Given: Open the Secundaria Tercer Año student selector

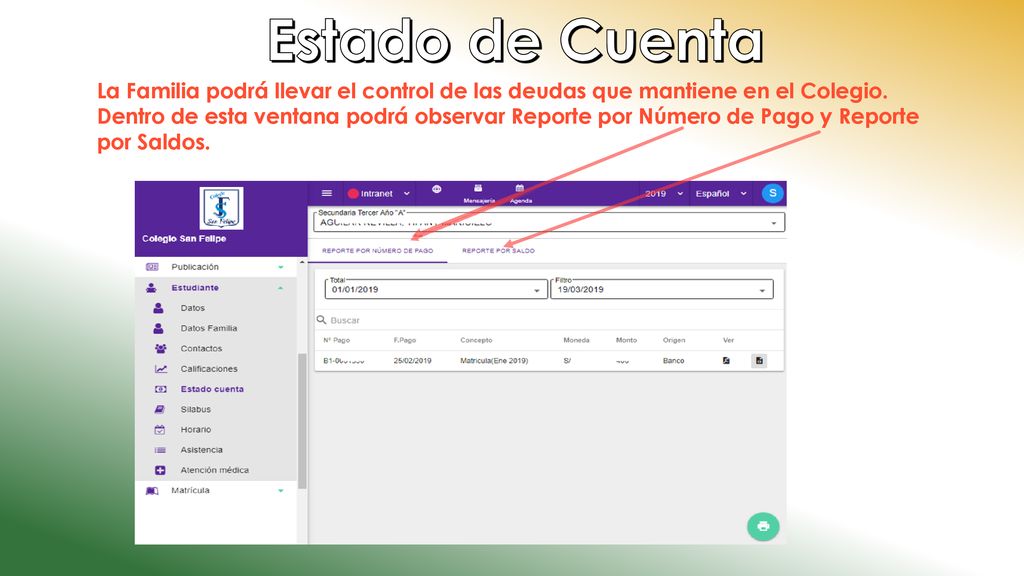Looking at the screenshot, I should pyautogui.click(x=549, y=222).
